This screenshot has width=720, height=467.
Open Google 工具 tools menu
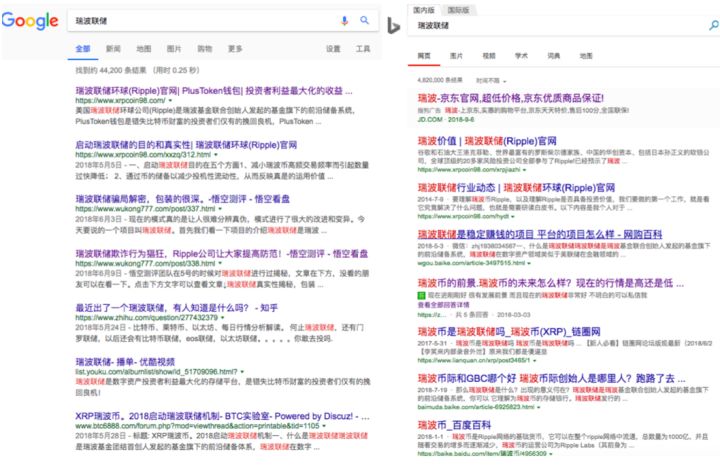pos(362,48)
